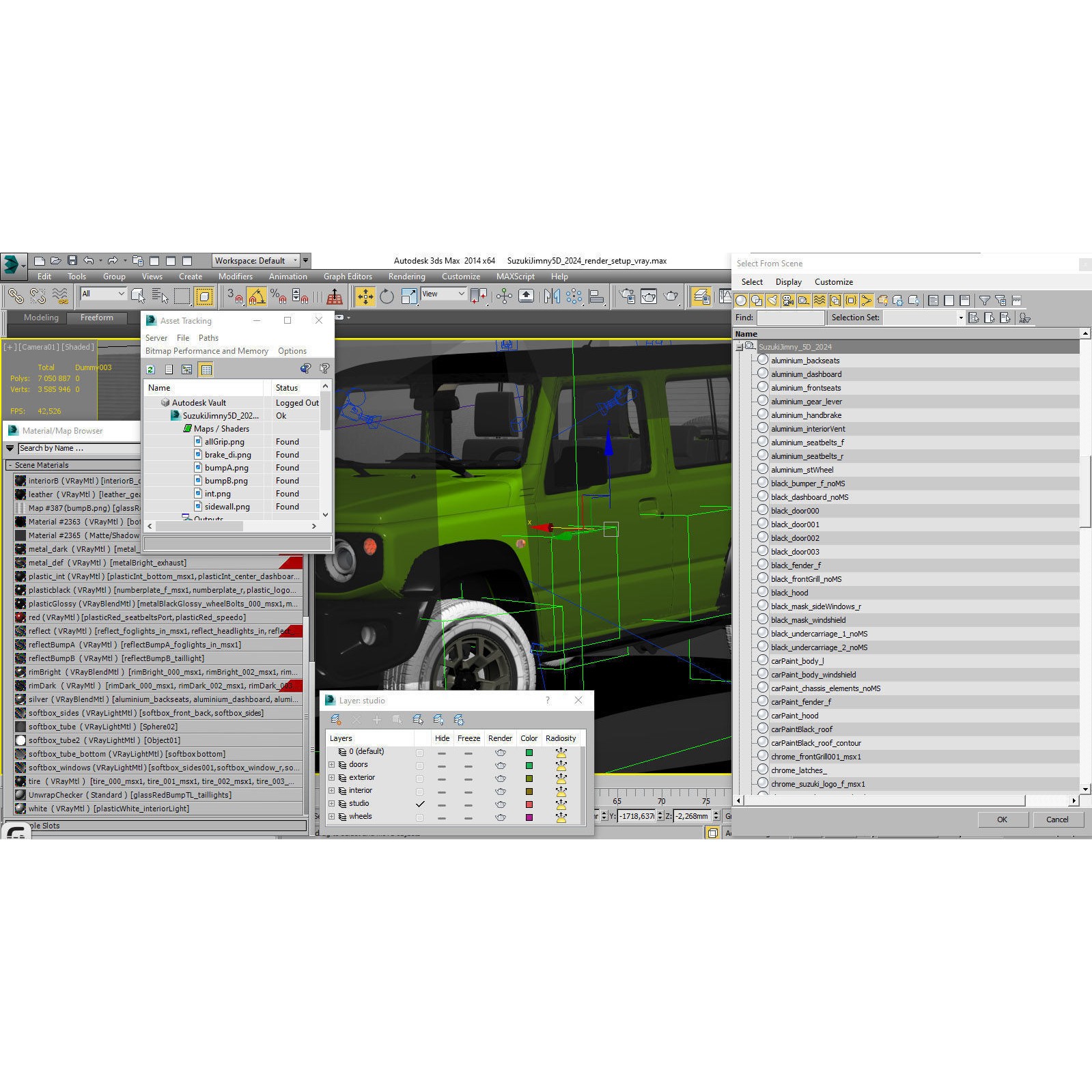This screenshot has width=1092, height=1092.
Task: Activate the Select Object cursor tool
Action: (138, 296)
